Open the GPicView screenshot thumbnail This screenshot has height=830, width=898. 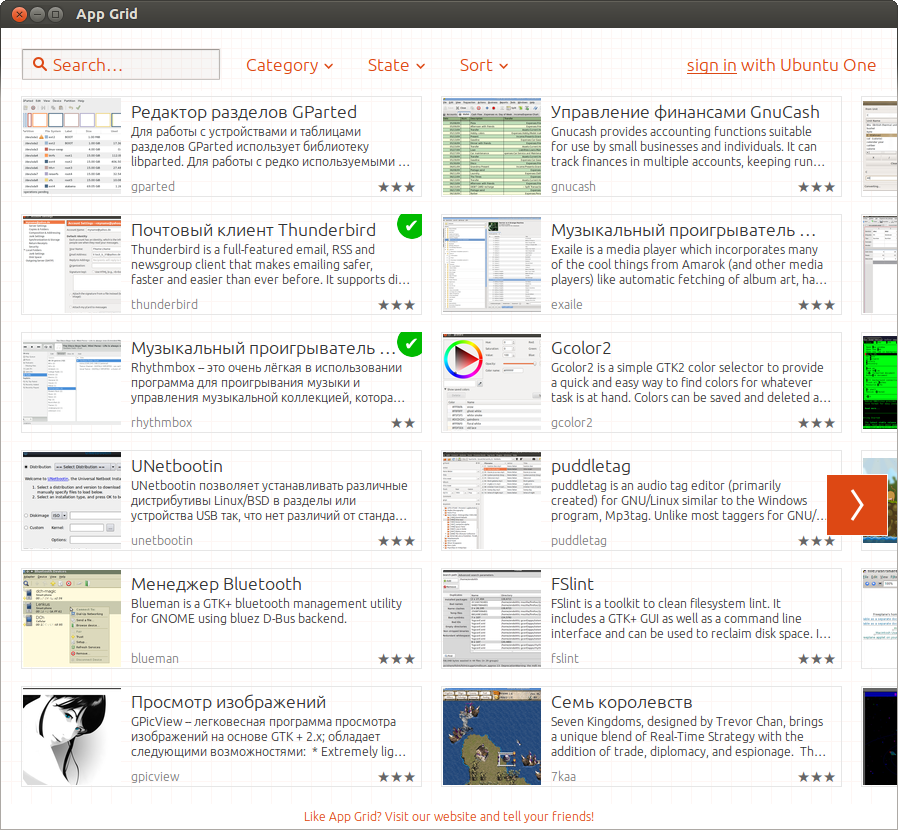pos(72,737)
